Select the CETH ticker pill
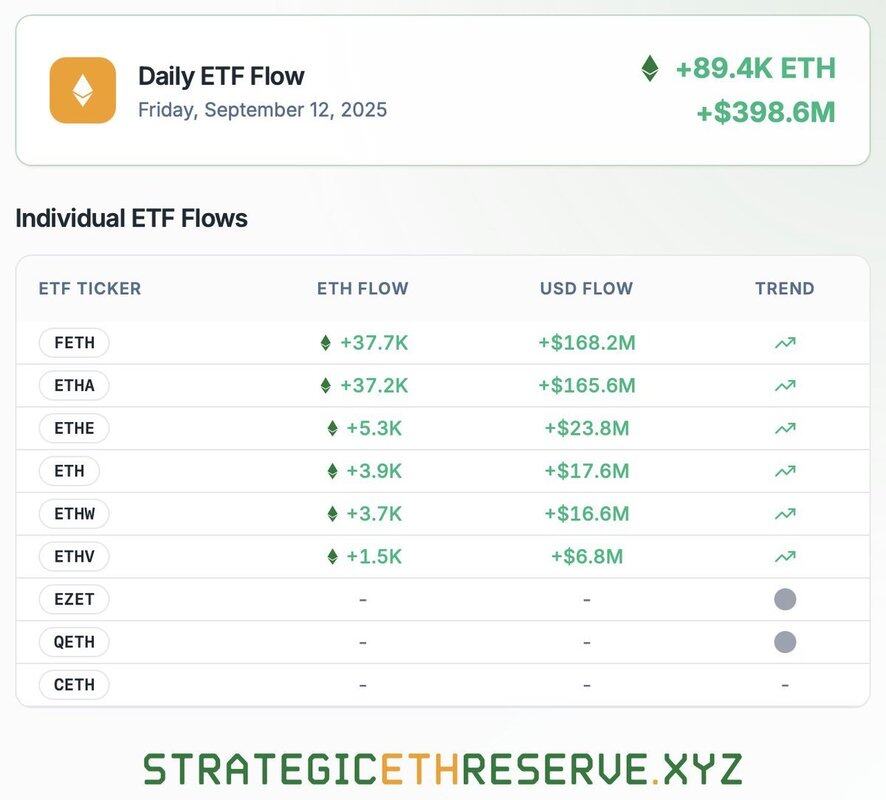886x800 pixels. [74, 685]
